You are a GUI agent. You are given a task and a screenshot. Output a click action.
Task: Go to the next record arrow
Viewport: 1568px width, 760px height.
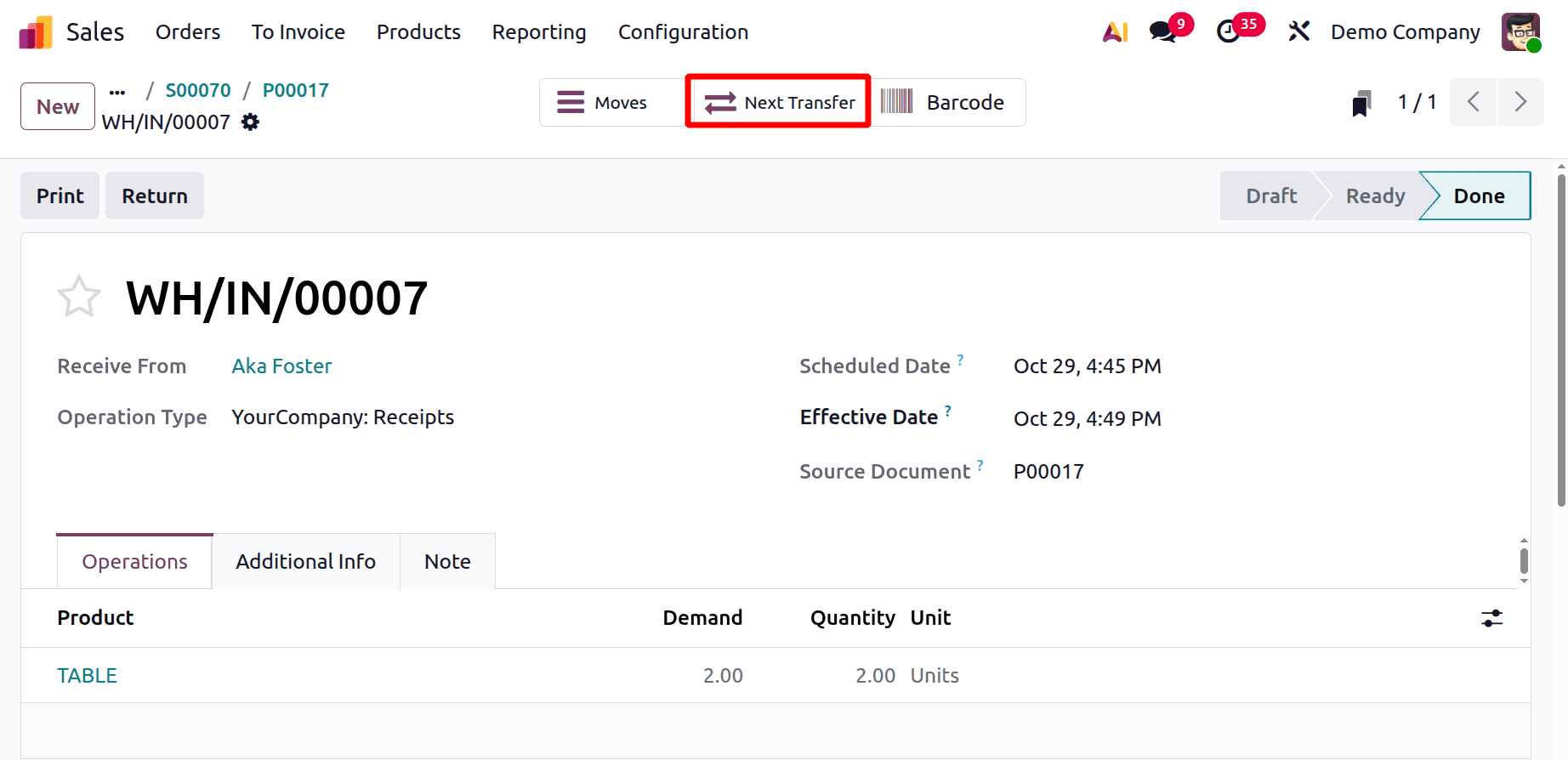(x=1520, y=102)
